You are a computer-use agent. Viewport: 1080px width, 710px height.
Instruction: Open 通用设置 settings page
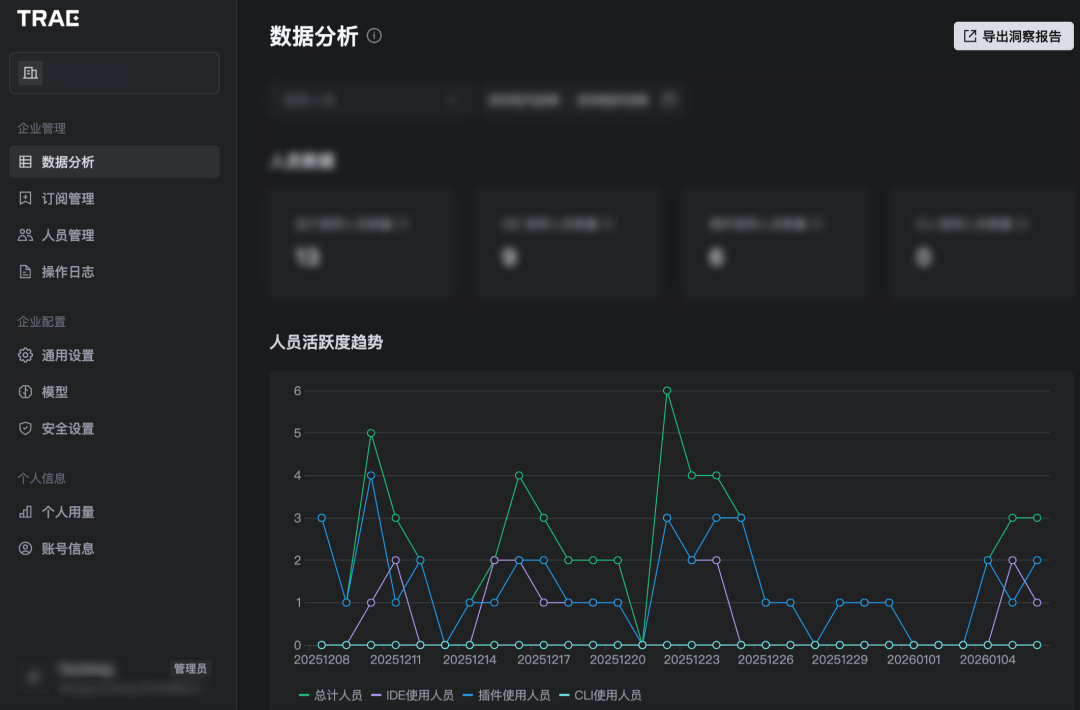[x=114, y=355]
